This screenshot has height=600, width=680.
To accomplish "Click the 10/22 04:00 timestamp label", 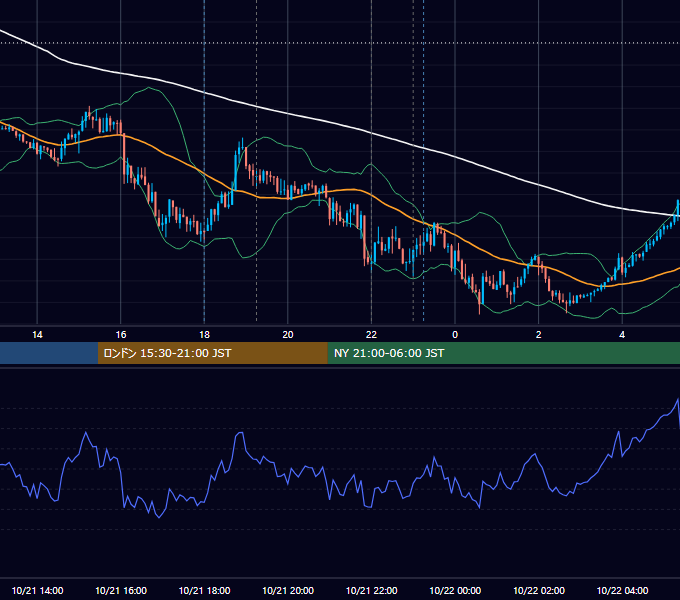I will pyautogui.click(x=622, y=590).
